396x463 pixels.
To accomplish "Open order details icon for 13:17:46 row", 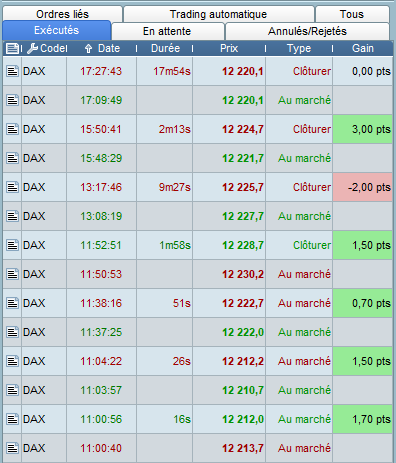I will pyautogui.click(x=12, y=187).
